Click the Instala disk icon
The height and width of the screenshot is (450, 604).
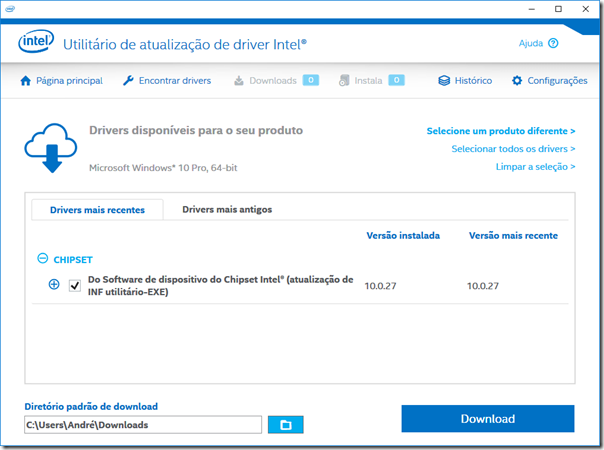pos(344,81)
